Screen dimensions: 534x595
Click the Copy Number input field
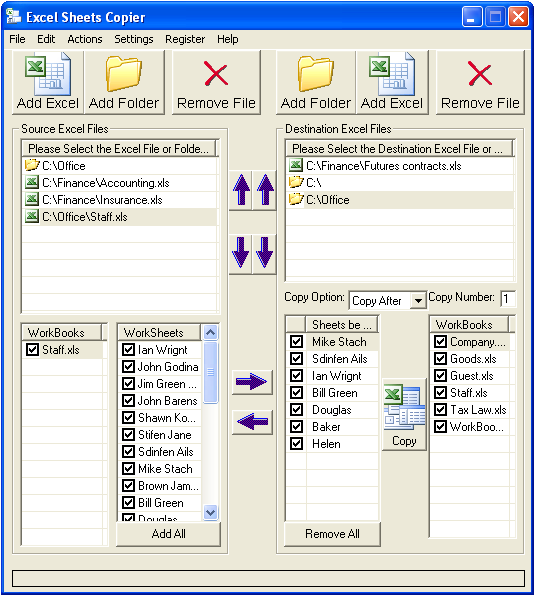(x=508, y=299)
